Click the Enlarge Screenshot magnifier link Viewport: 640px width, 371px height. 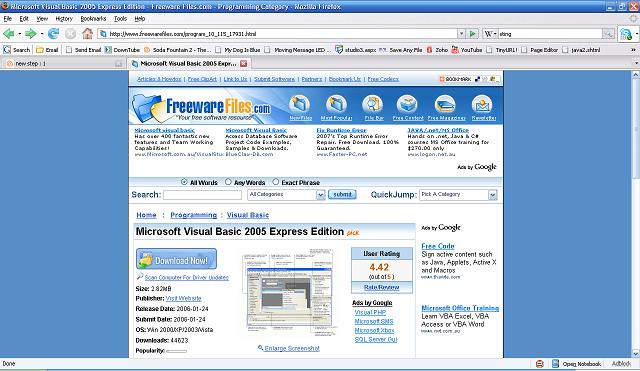coord(289,348)
